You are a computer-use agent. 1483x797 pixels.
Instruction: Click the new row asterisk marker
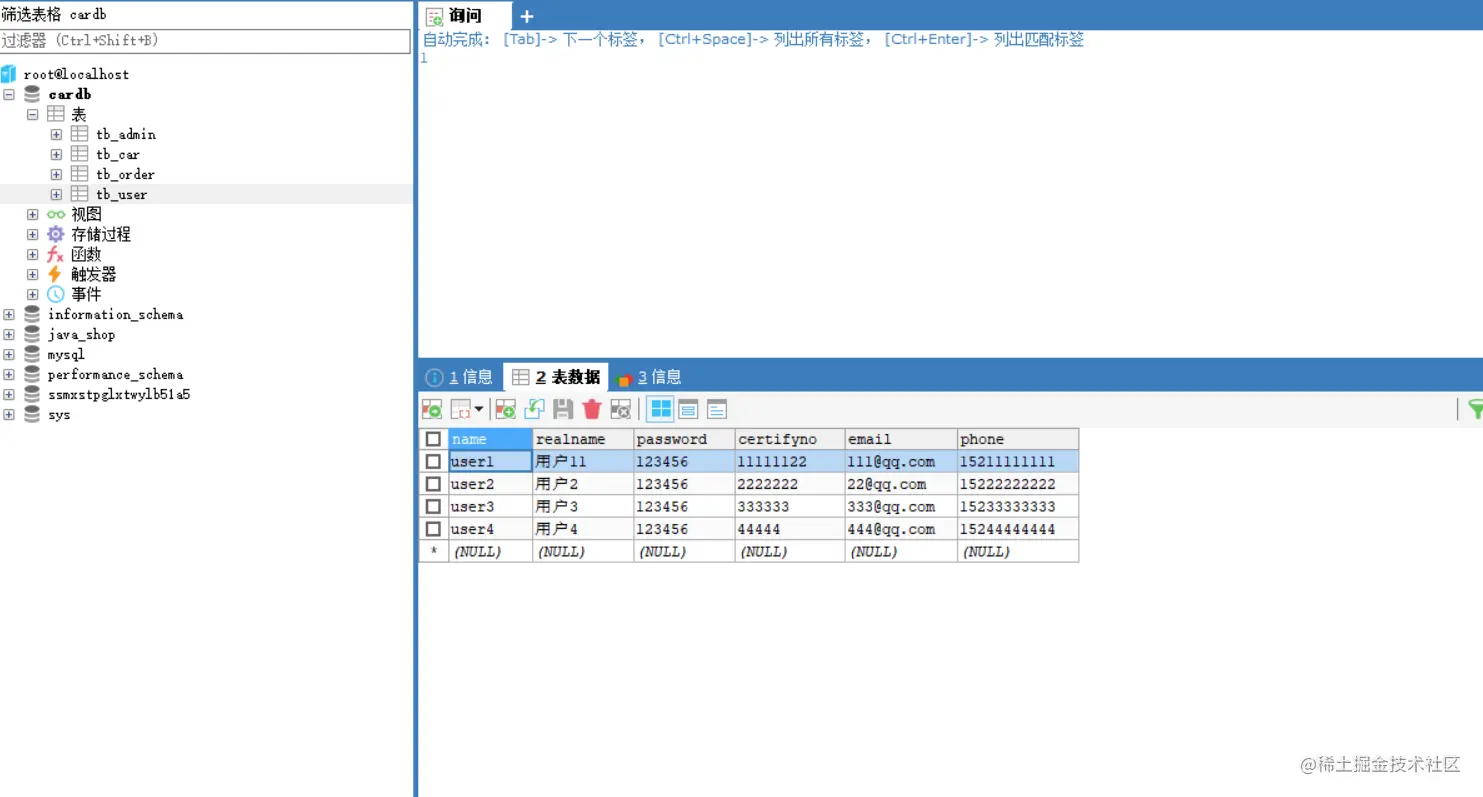click(x=433, y=551)
